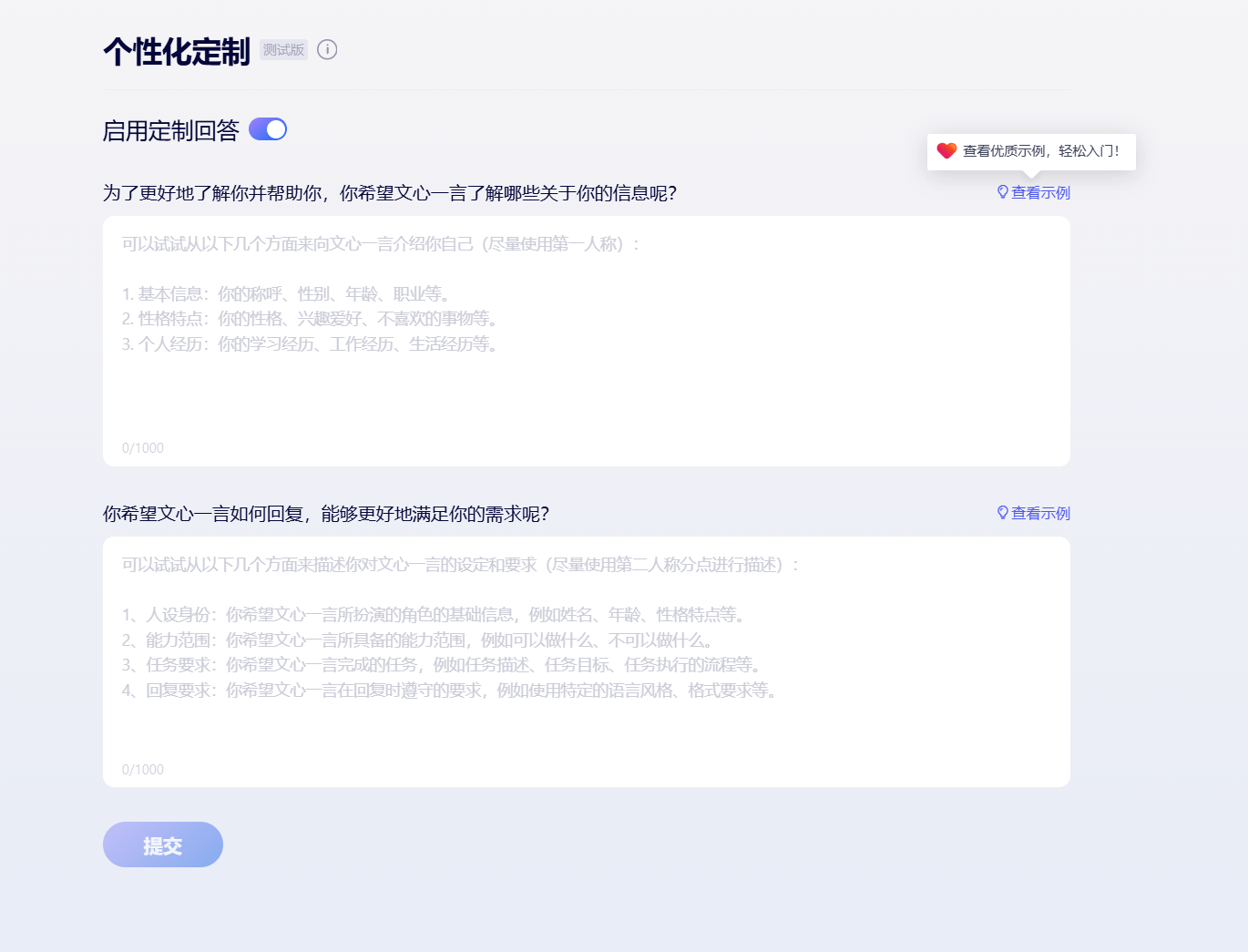Click the 测试版 beta badge
This screenshot has width=1248, height=952.
pos(283,50)
